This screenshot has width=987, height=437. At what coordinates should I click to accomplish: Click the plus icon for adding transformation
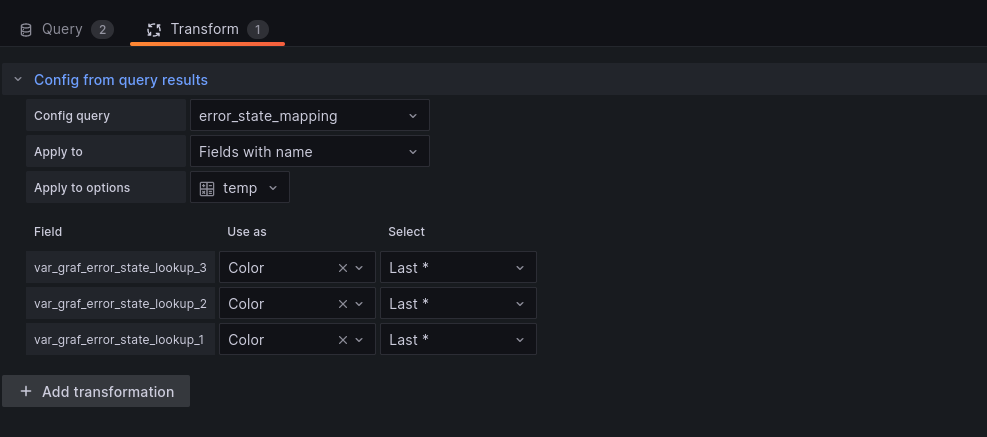click(x=26, y=392)
